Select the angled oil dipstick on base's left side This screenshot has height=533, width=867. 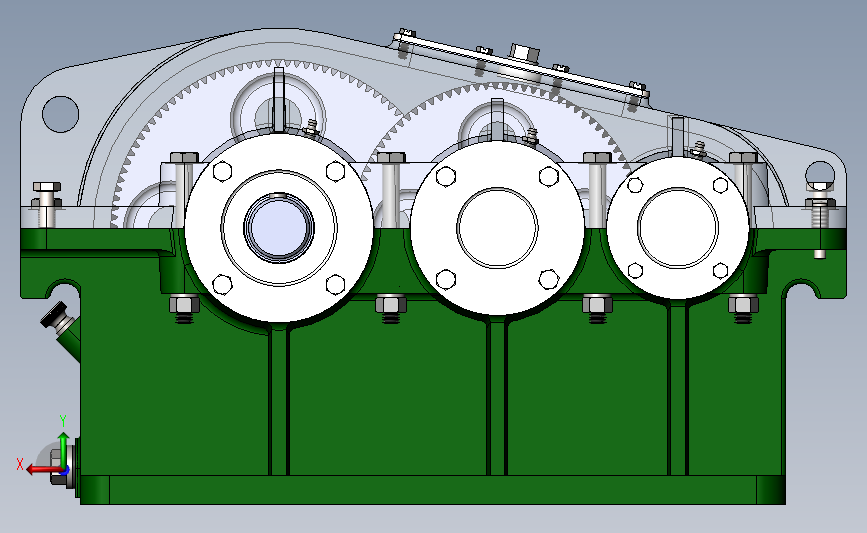point(61,330)
